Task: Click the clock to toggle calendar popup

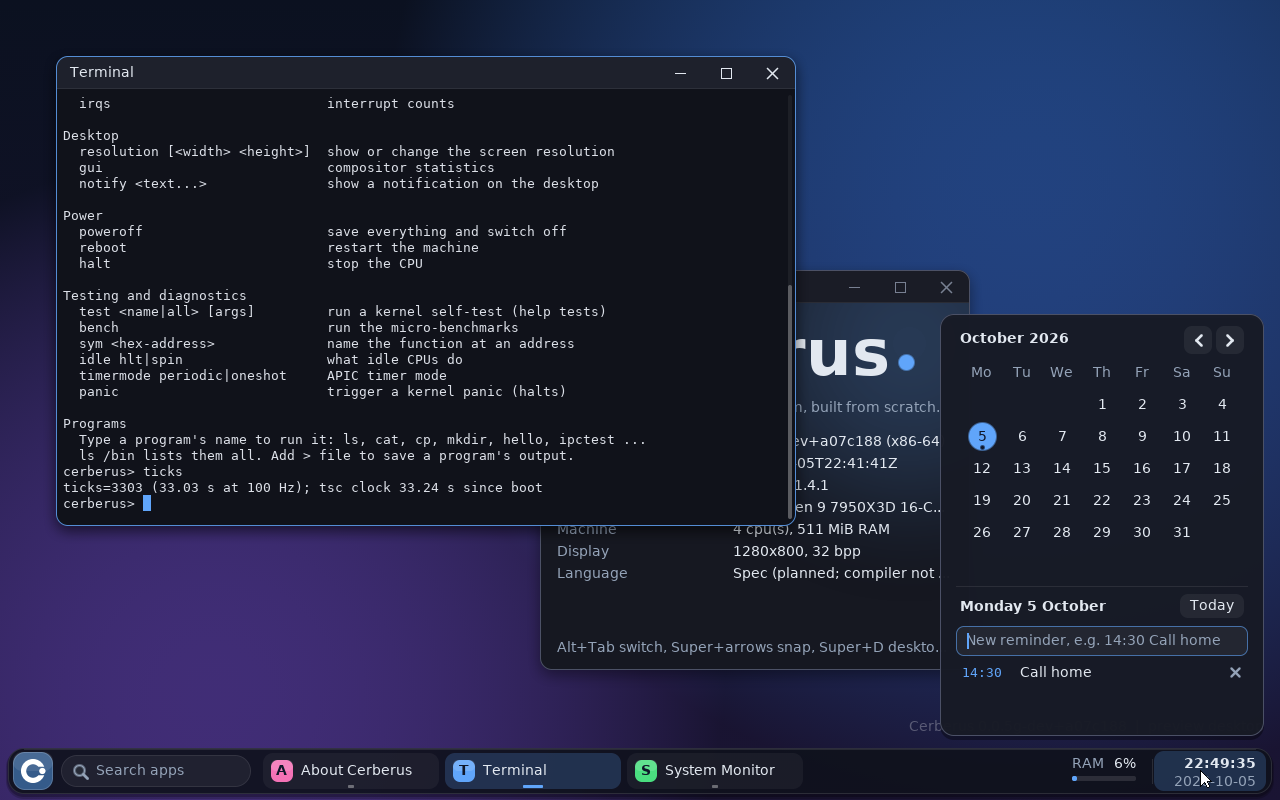Action: pyautogui.click(x=1210, y=771)
